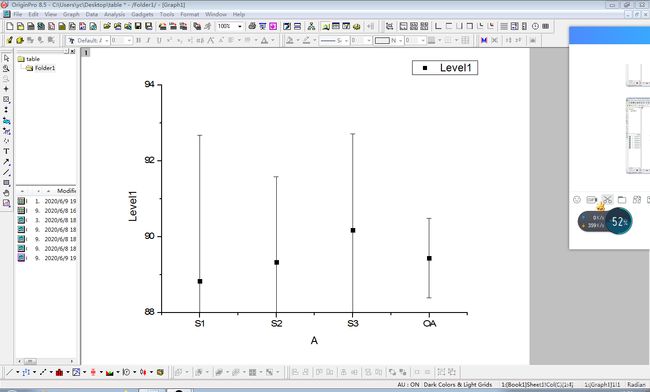Click the Level1 Y axis title
Image resolution: width=650 pixels, height=392 pixels.
133,206
